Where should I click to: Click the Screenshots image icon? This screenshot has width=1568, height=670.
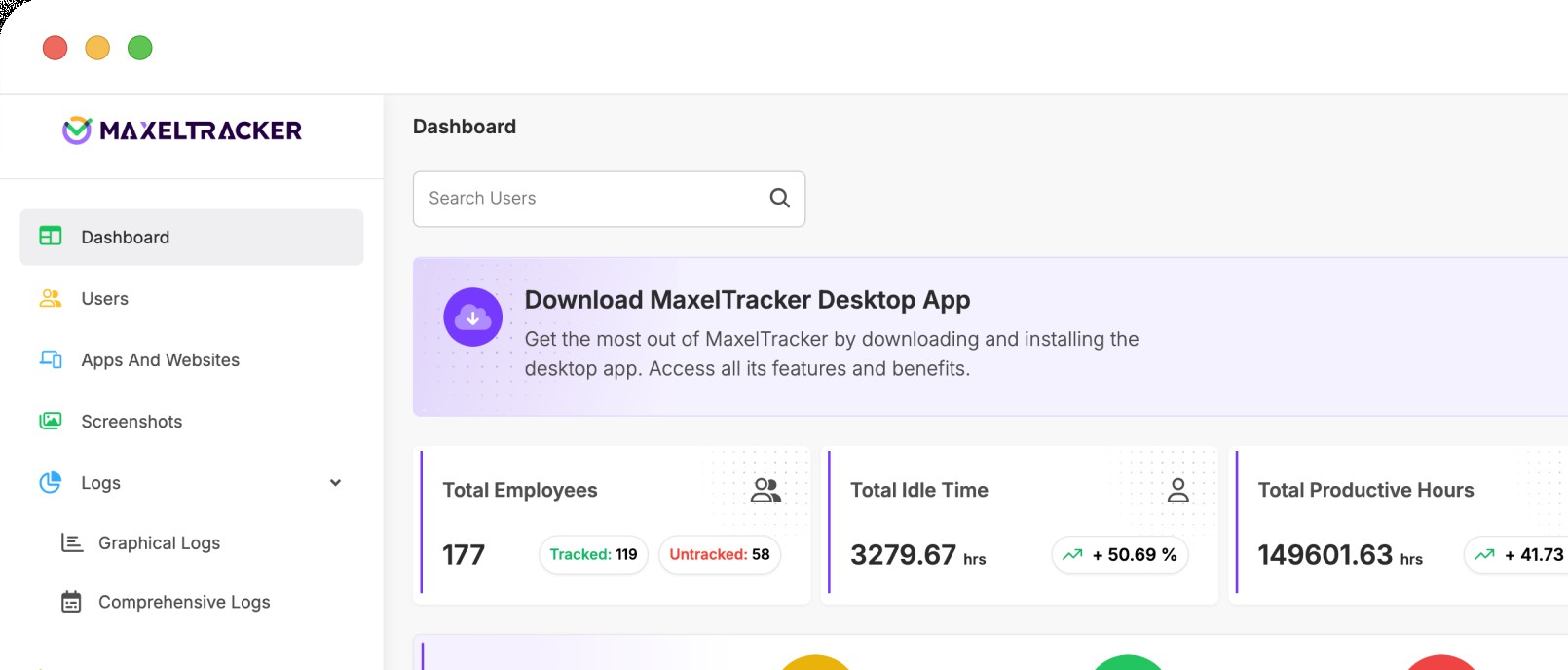tap(51, 422)
